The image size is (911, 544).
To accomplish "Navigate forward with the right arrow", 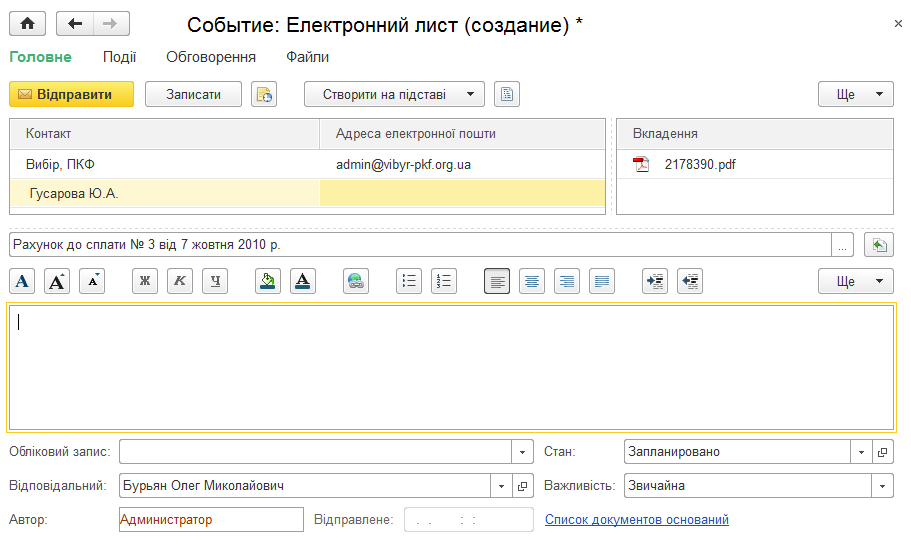I will click(110, 24).
